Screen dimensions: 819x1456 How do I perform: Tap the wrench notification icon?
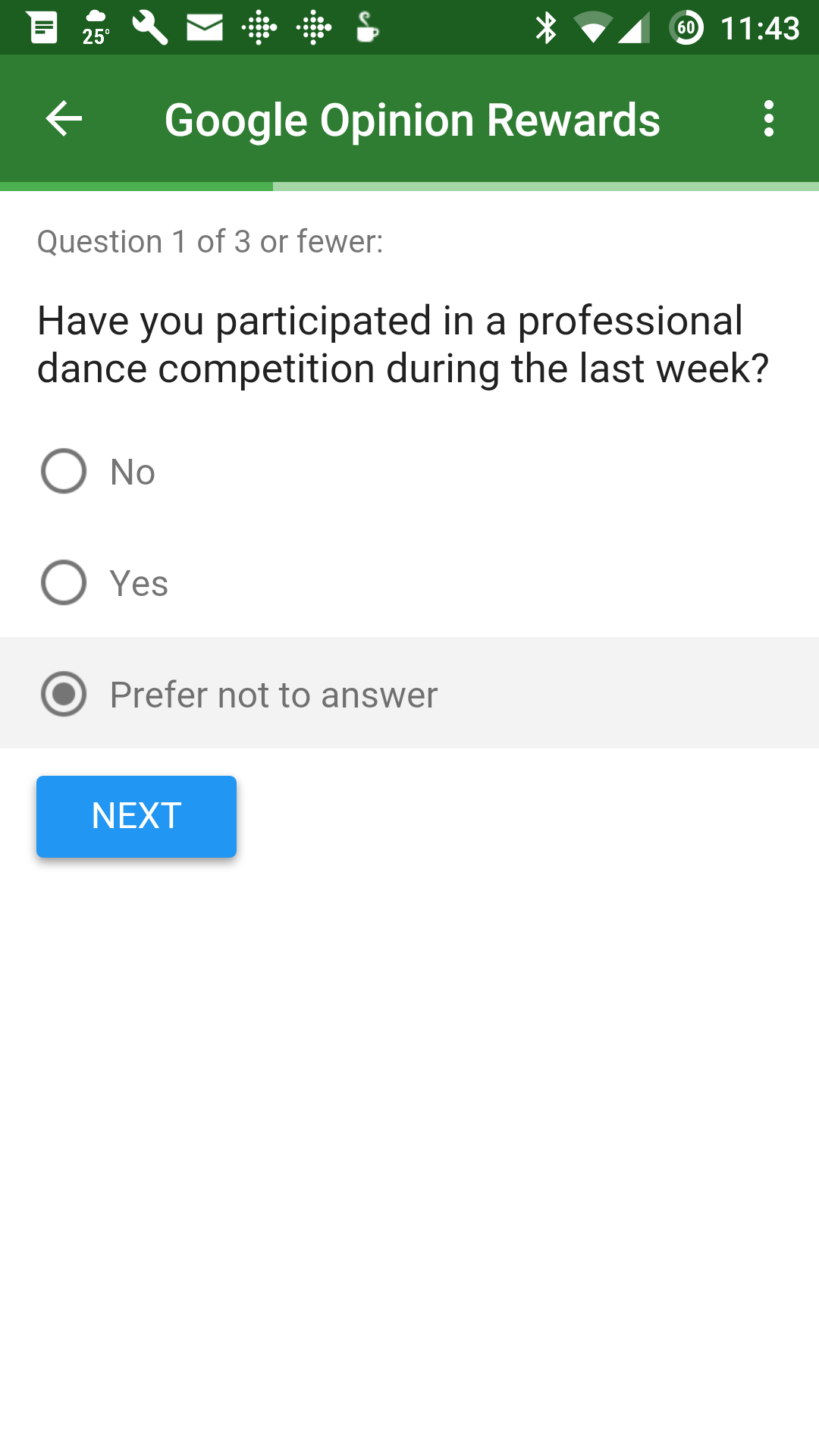click(x=150, y=28)
